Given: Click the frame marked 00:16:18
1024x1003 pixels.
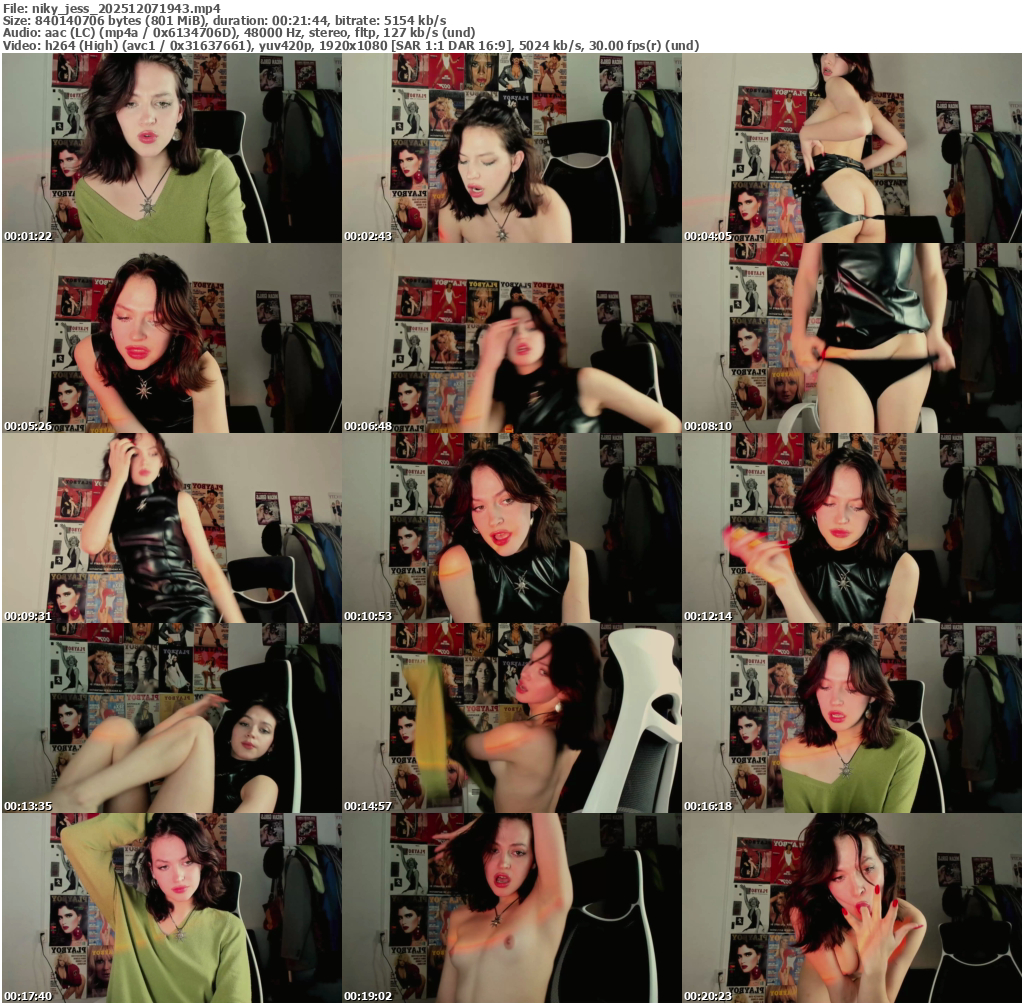Looking at the screenshot, I should click(851, 718).
